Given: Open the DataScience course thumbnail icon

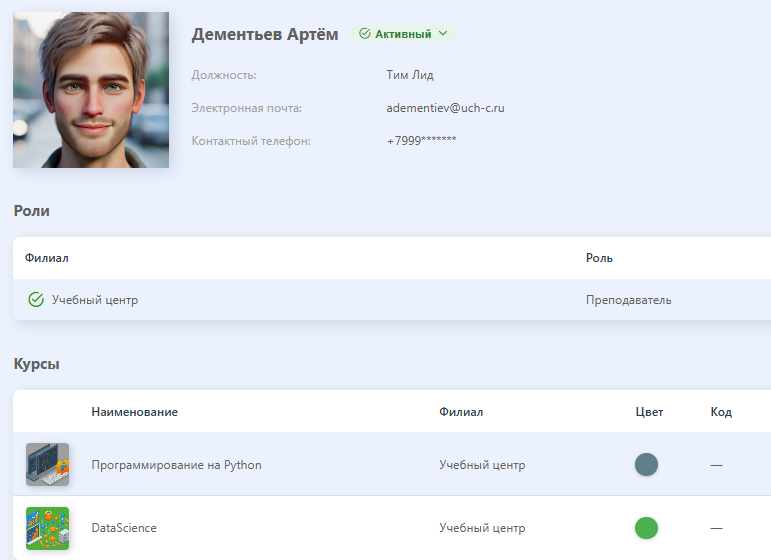Looking at the screenshot, I should (x=48, y=528).
